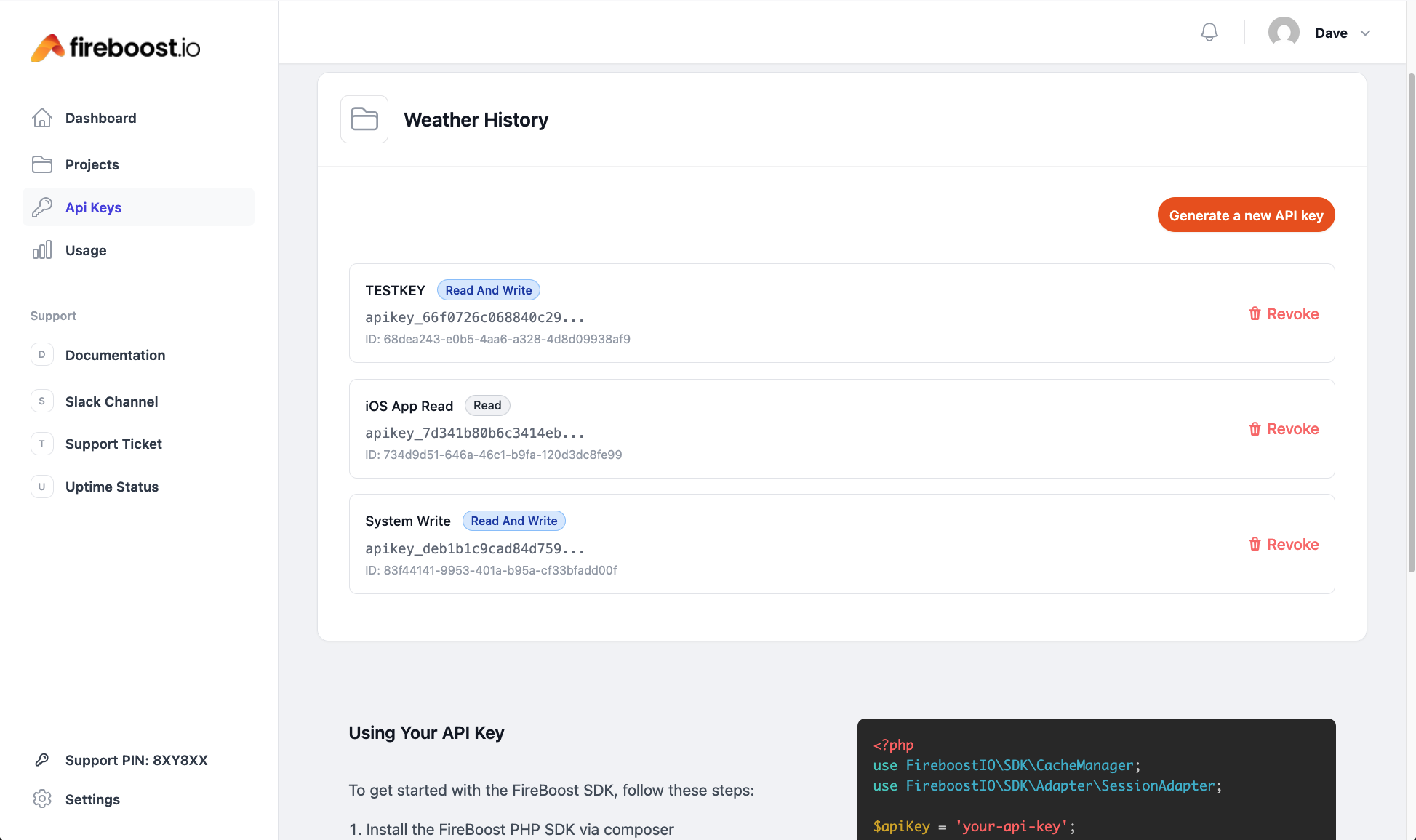Screen dimensions: 1416x840
Task: Click the Dave user avatar
Action: pos(1284,33)
